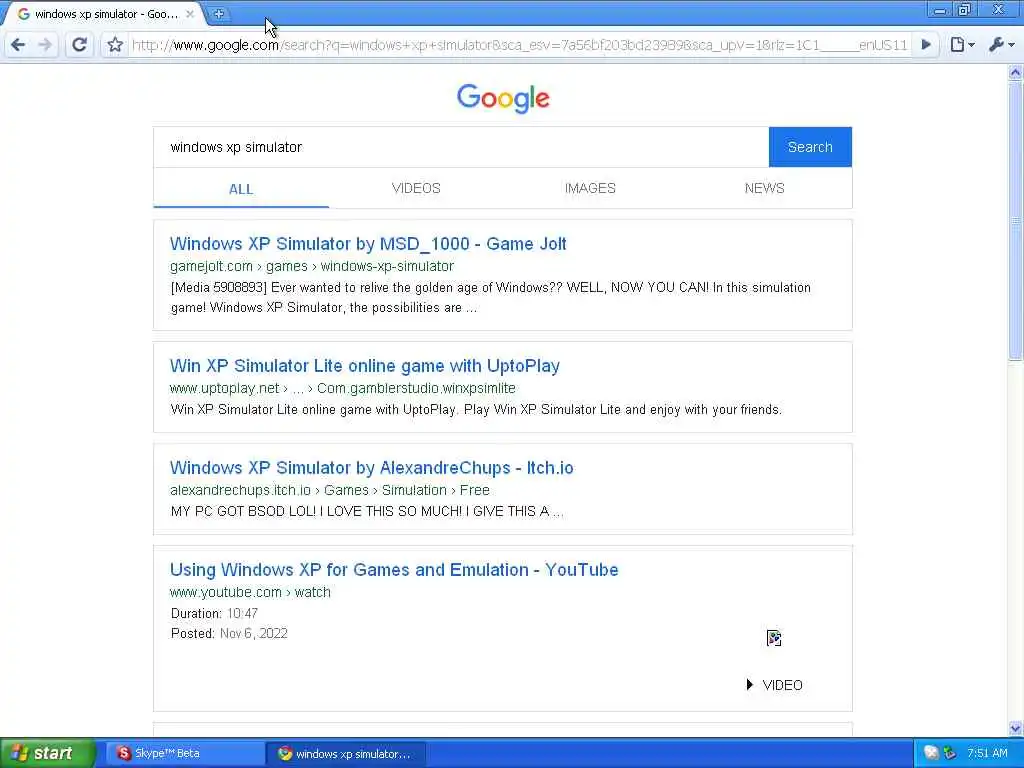Image resolution: width=1024 pixels, height=768 pixels.
Task: Click the second system tray icon
Action: point(950,753)
